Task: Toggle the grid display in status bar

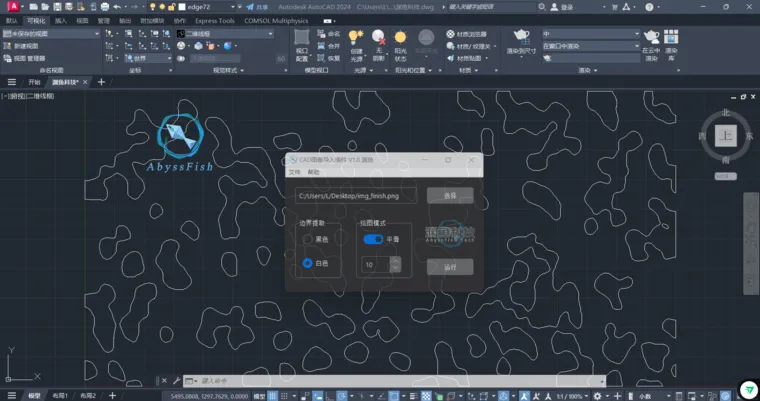Action: click(x=273, y=396)
